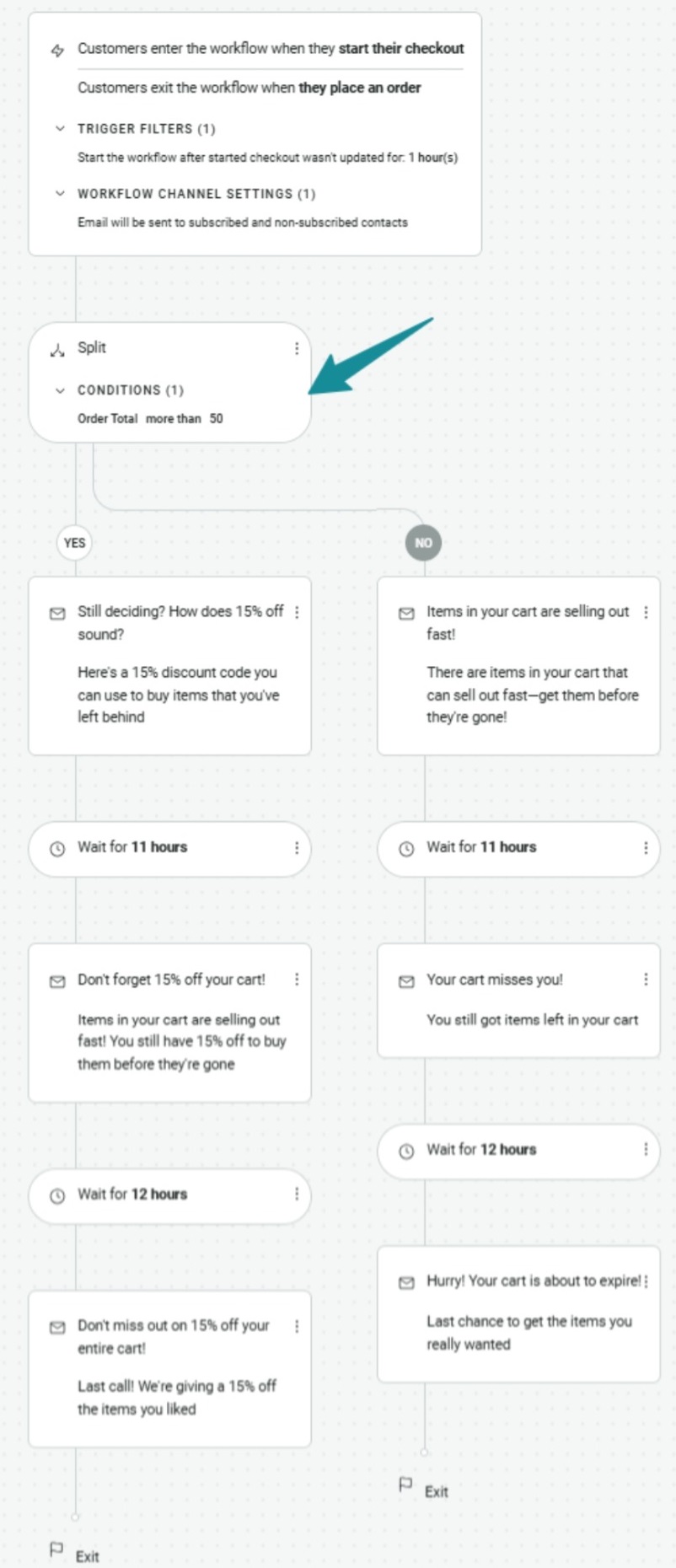
Task: Click three-dot menu on YES branch 'Wait for 11 hours'
Action: (x=297, y=848)
